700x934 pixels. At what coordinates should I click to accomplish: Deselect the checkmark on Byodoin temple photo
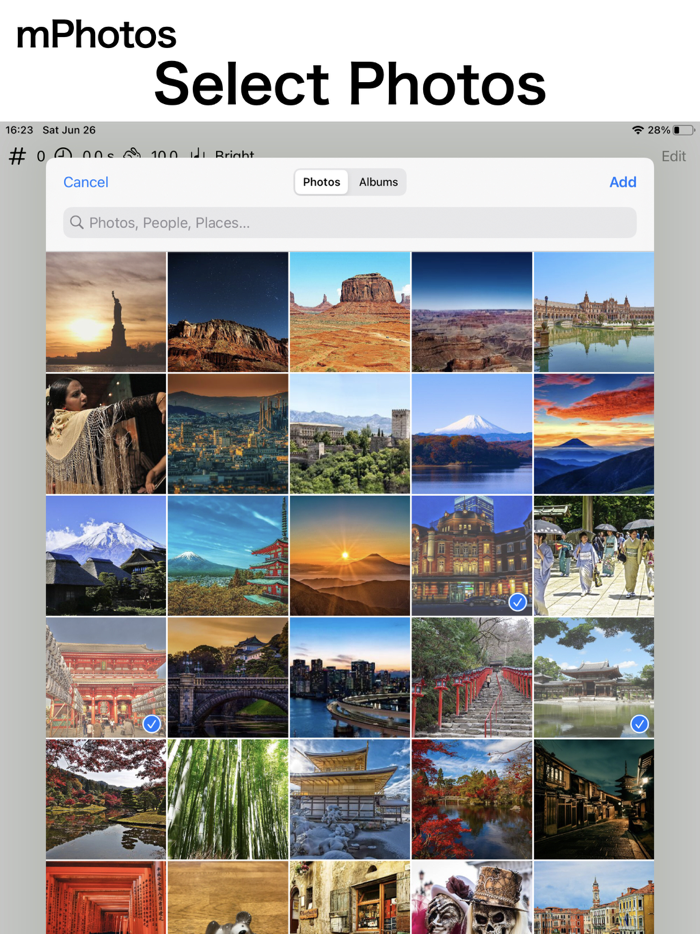point(639,724)
